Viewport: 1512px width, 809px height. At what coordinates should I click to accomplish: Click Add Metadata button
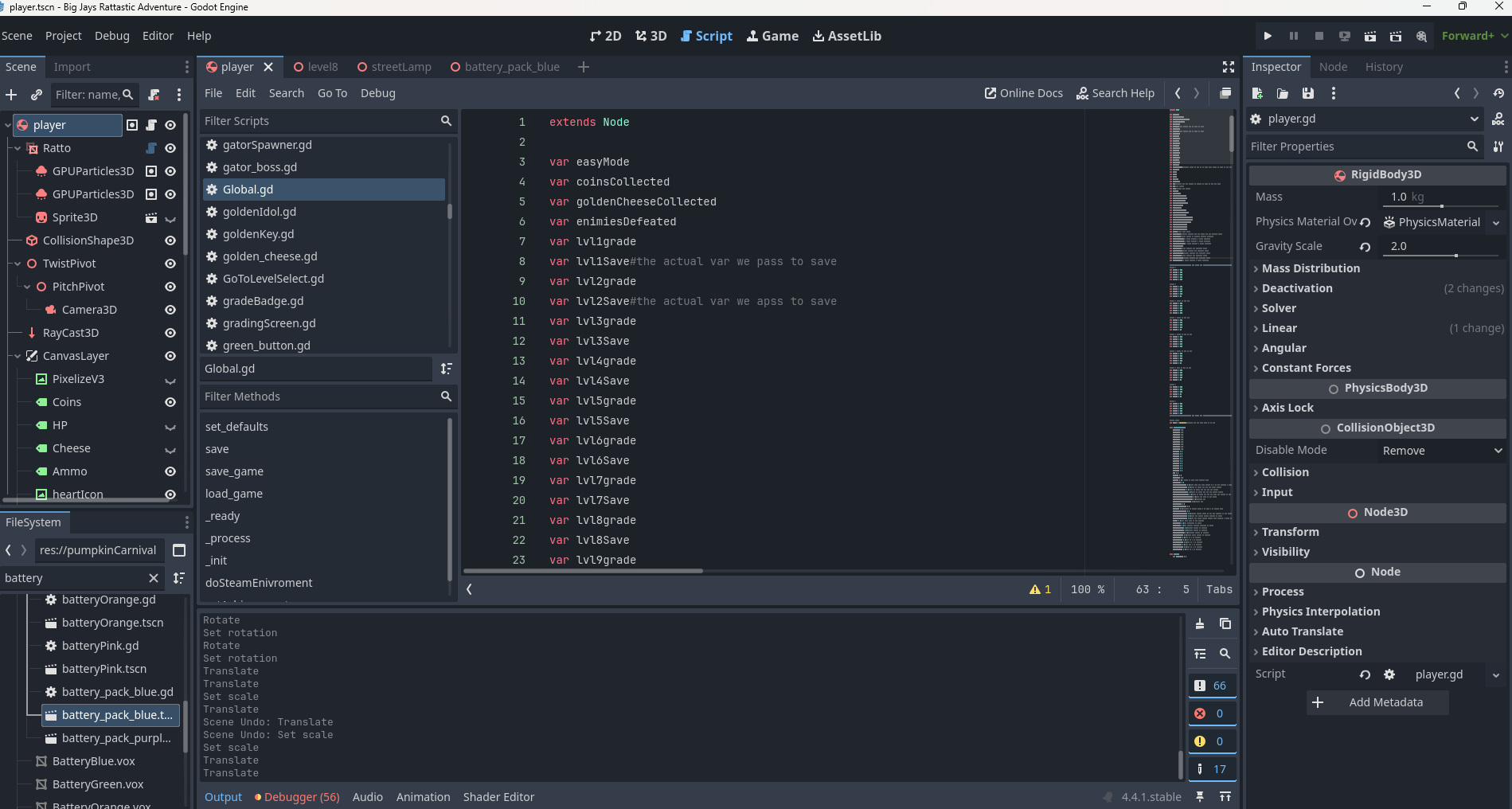coord(1377,702)
